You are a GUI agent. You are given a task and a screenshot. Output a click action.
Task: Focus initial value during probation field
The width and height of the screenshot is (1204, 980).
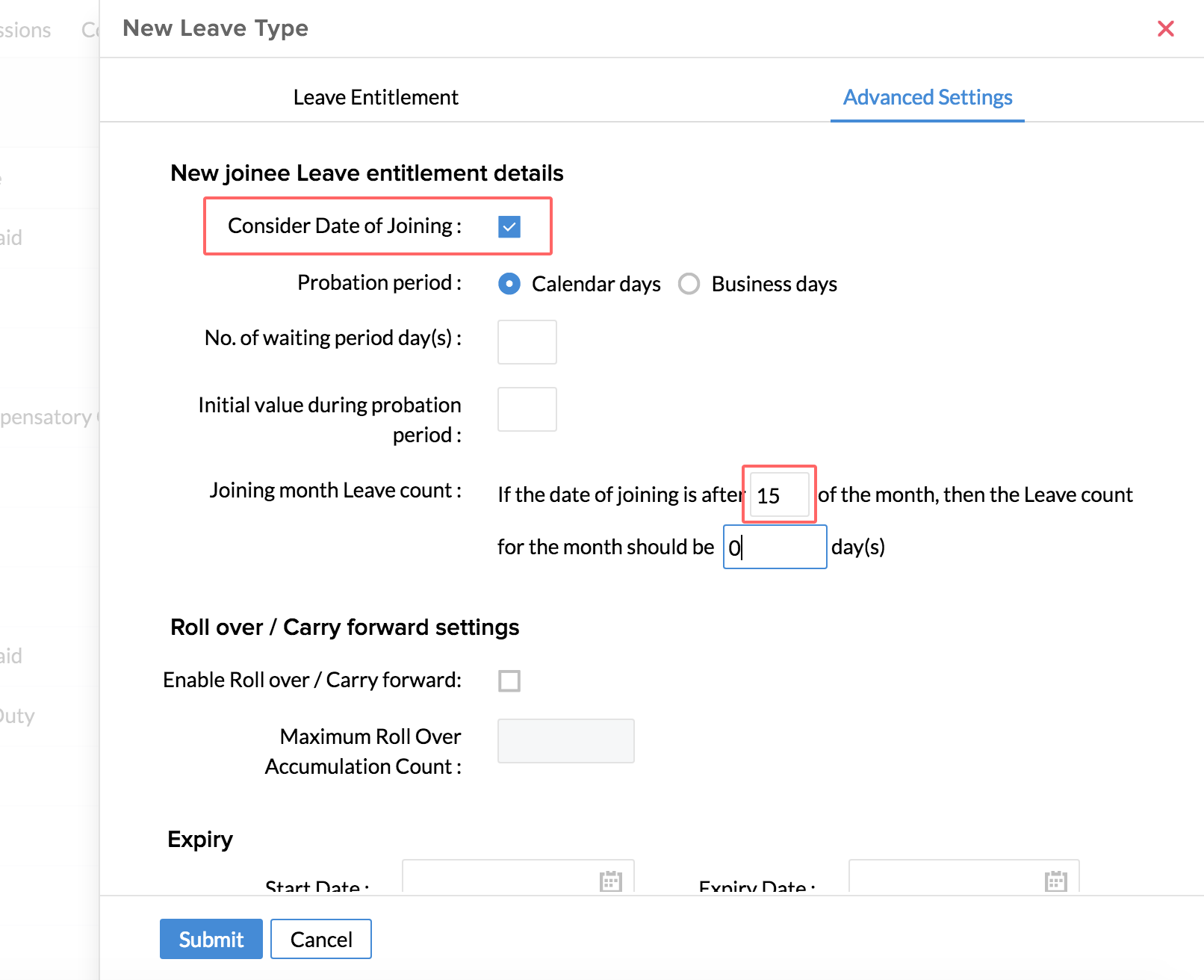pyautogui.click(x=527, y=409)
